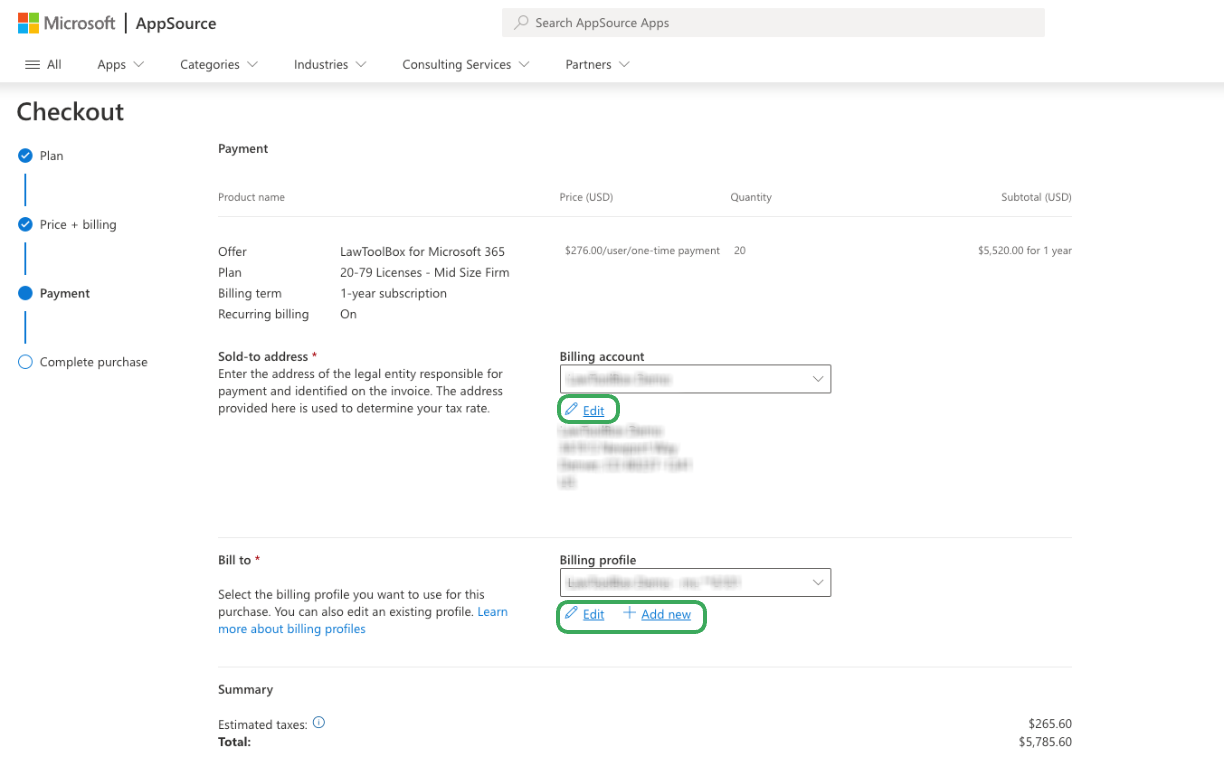Click the Estimated taxes info icon
Image resolution: width=1224 pixels, height=776 pixels.
pos(319,723)
